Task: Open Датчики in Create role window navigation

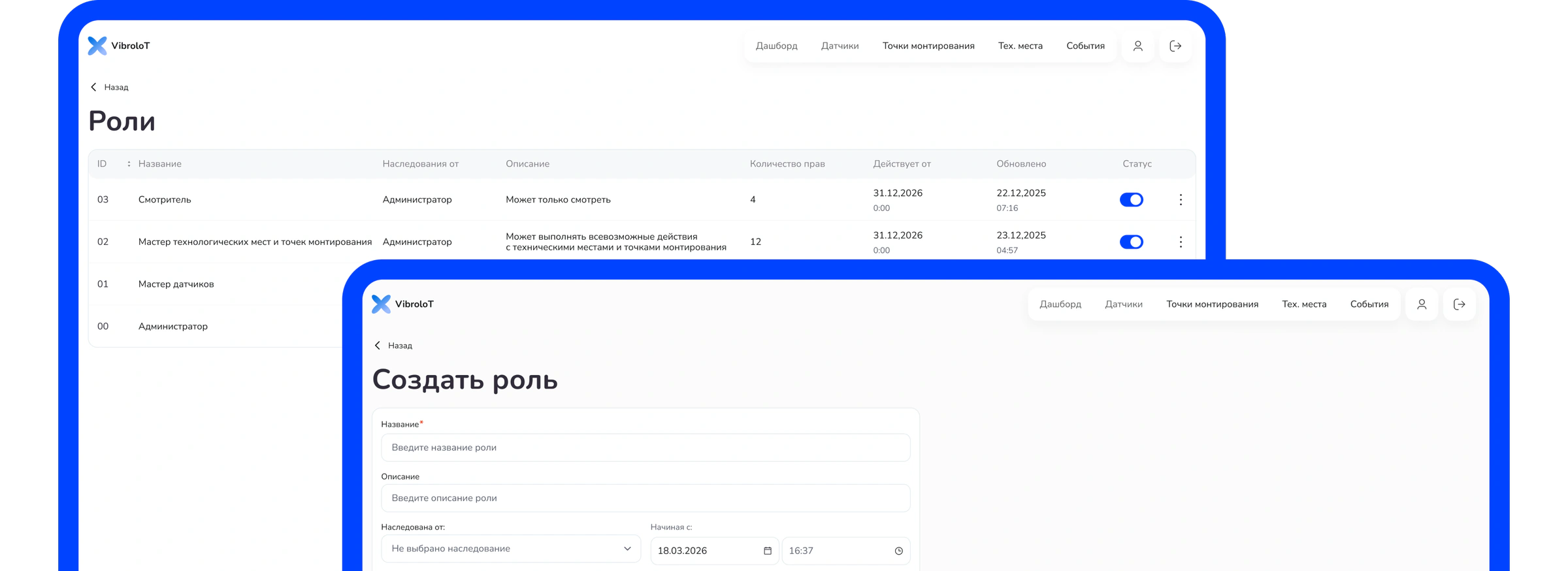Action: coord(1124,304)
